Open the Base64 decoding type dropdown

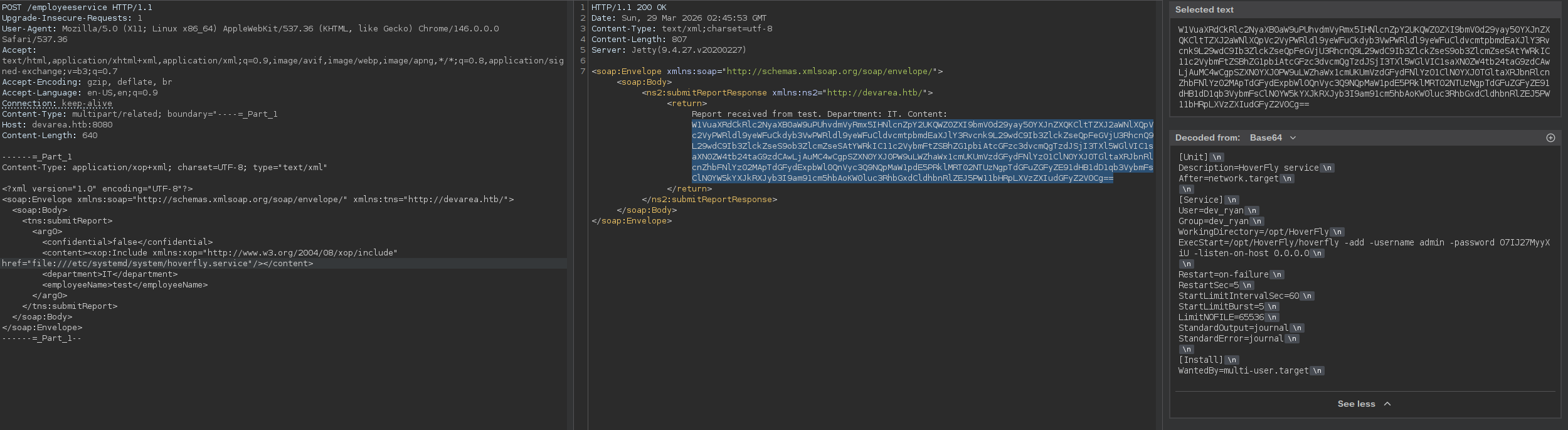pyautogui.click(x=1273, y=137)
